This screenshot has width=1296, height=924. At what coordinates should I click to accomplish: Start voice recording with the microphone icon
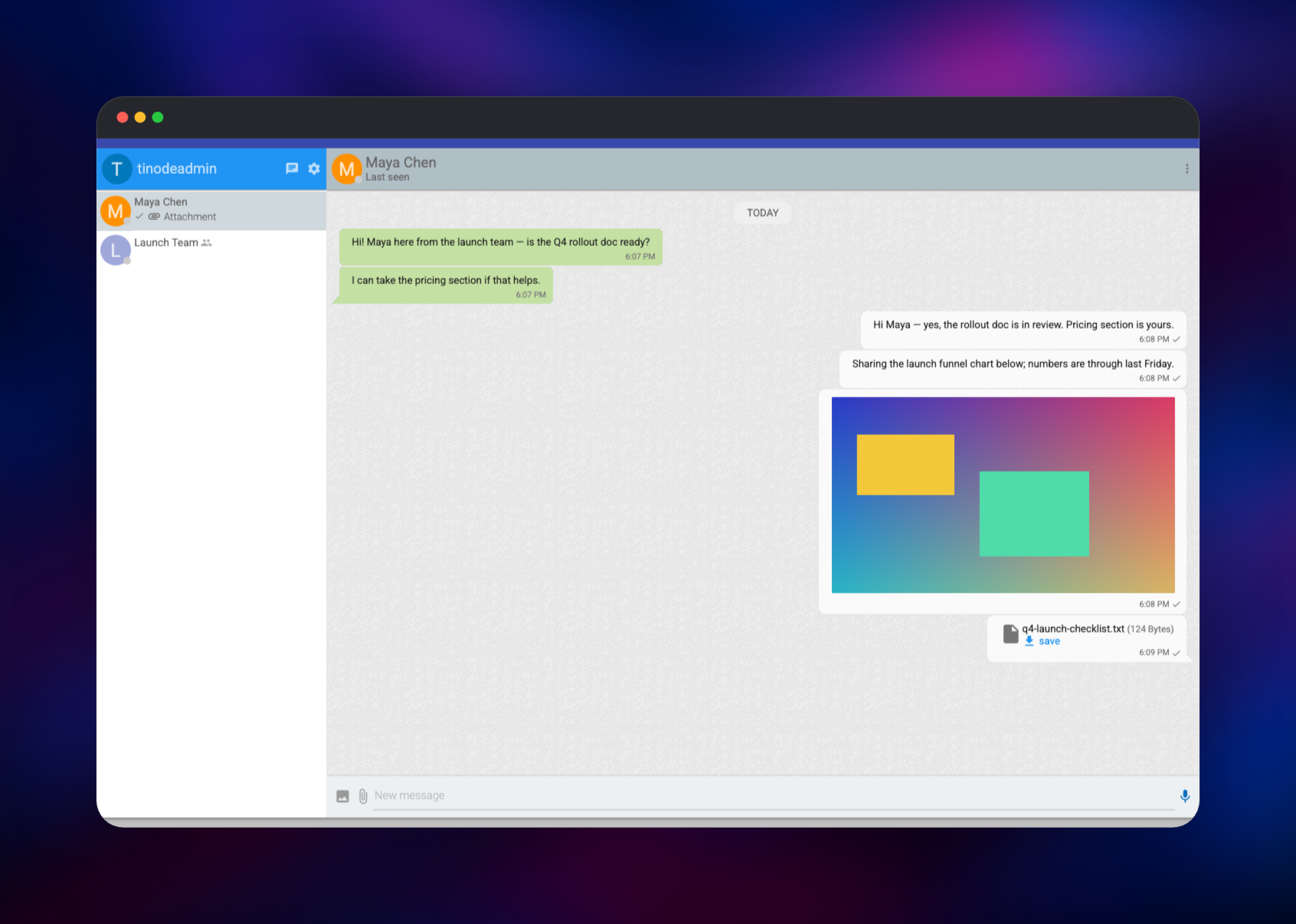click(x=1185, y=796)
